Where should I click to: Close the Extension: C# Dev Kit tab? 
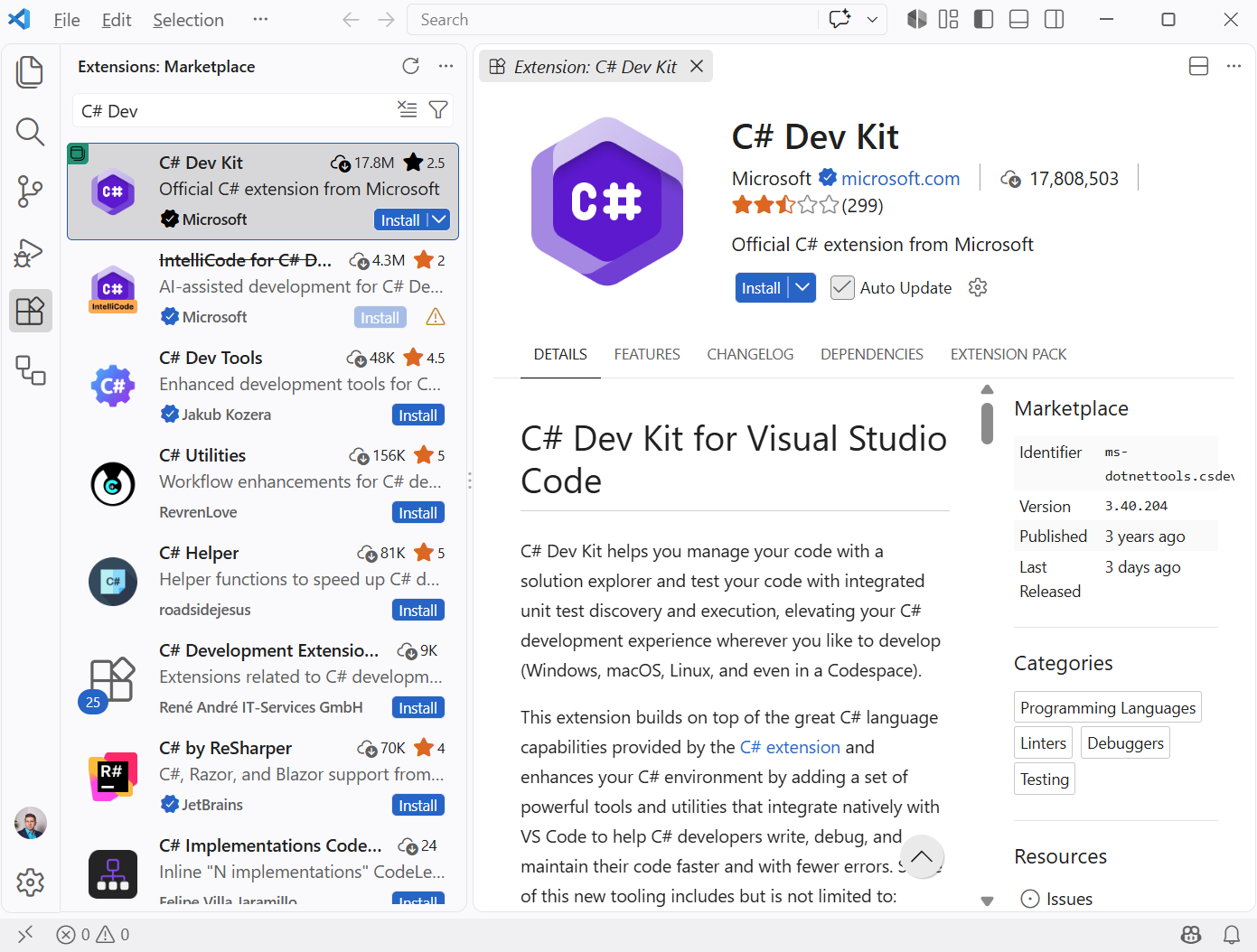[x=697, y=66]
